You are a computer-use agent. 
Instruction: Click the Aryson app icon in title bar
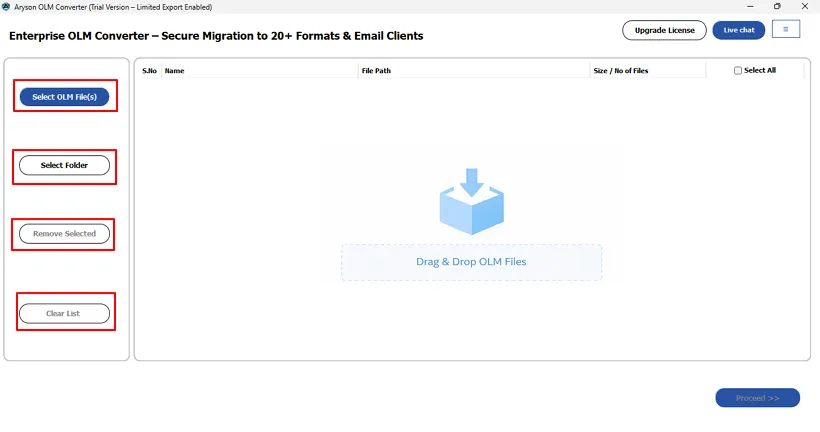click(6, 7)
